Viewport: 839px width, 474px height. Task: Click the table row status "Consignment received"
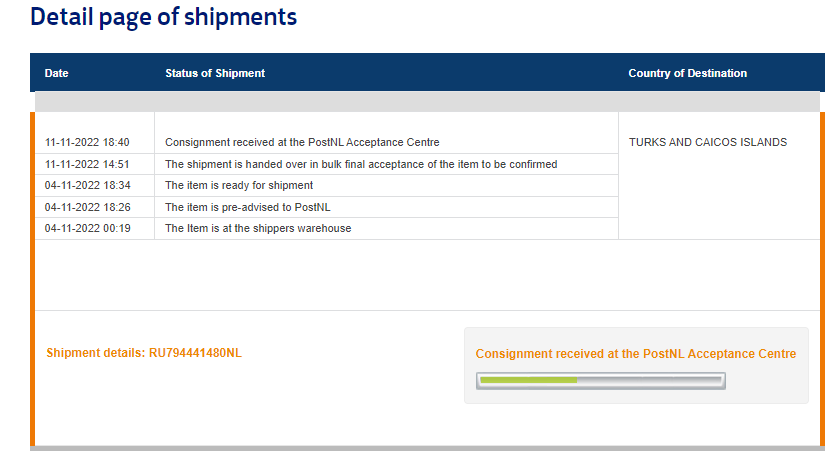pos(302,142)
